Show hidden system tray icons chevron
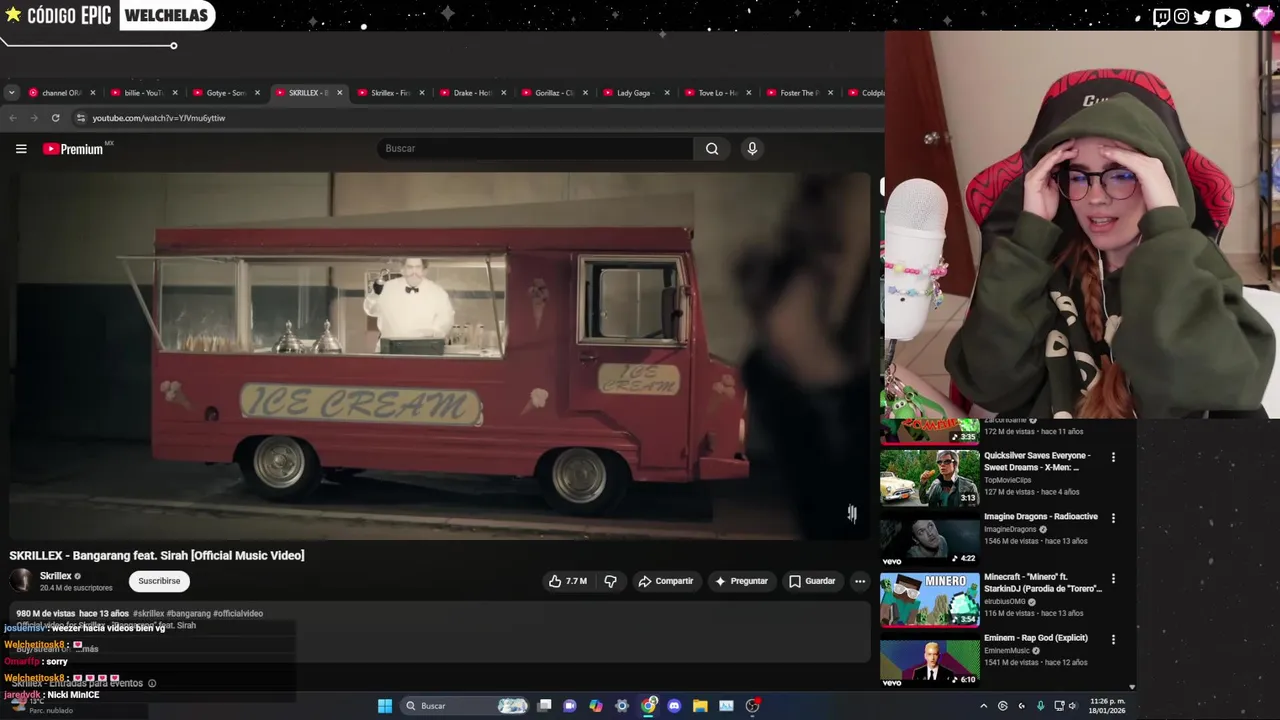 pyautogui.click(x=983, y=706)
